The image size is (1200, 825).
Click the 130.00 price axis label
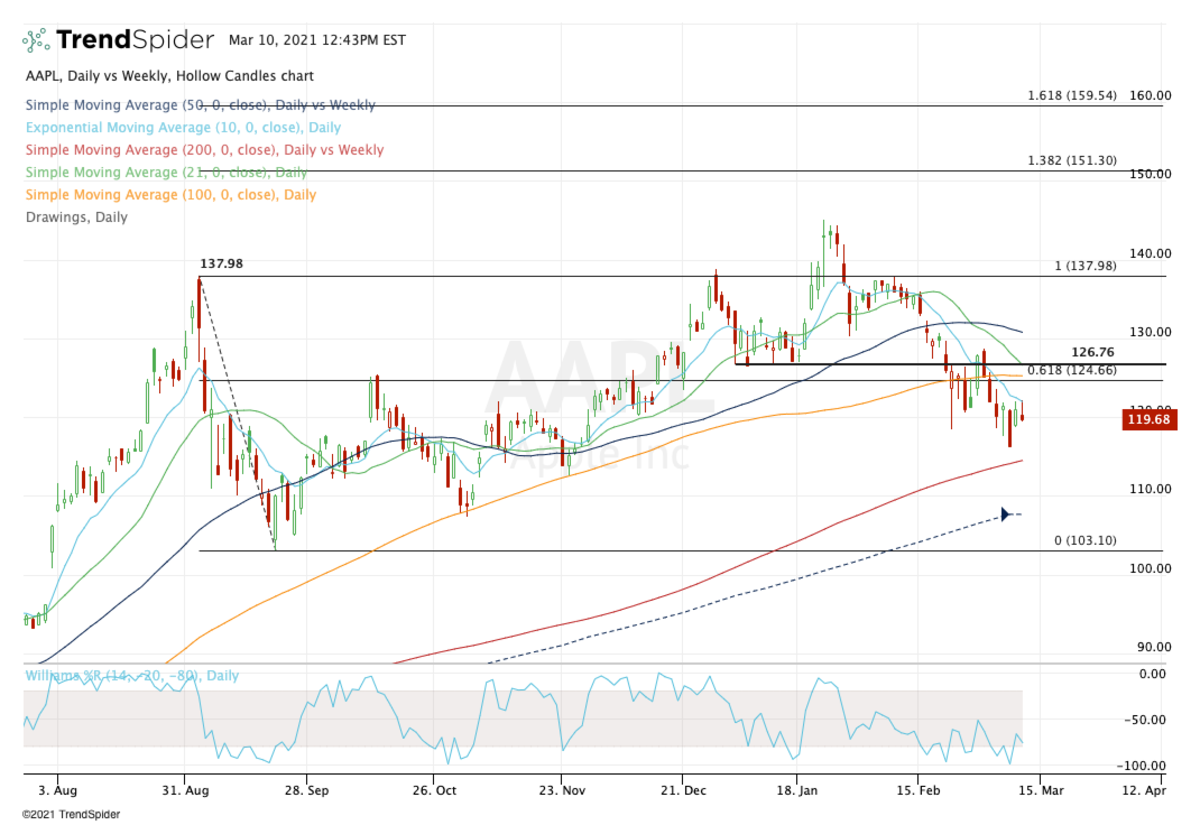point(1150,332)
